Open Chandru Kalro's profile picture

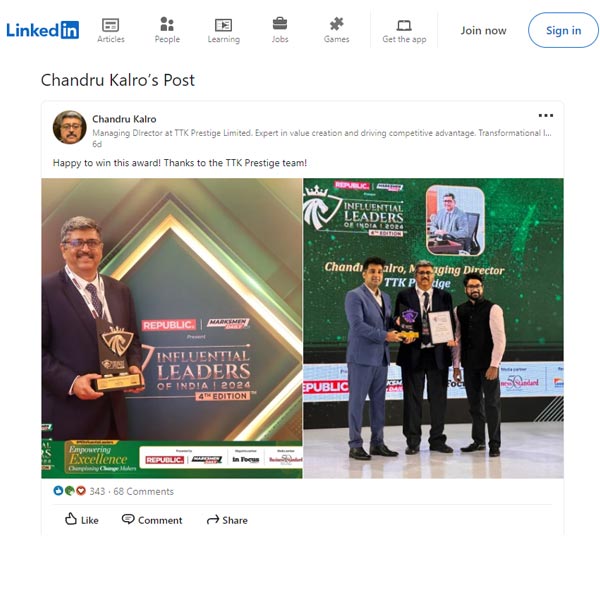[69, 127]
